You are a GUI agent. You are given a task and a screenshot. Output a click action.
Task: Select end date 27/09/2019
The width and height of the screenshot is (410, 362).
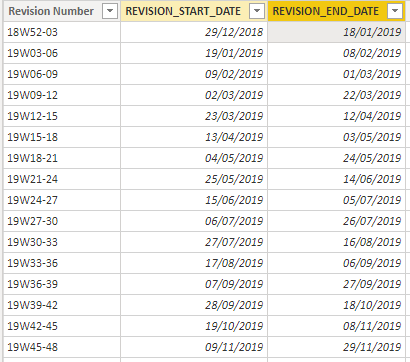336,284
